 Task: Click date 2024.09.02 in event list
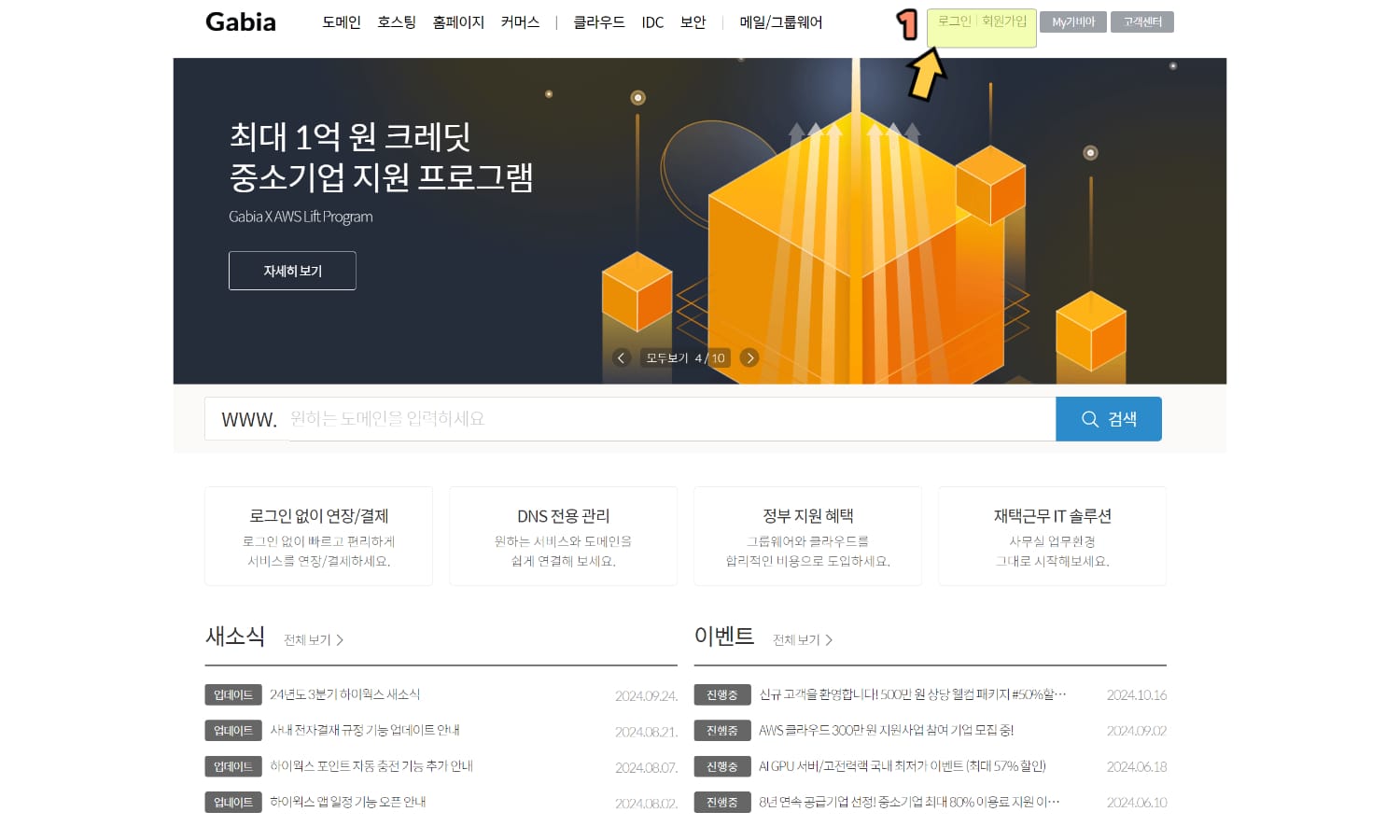[1137, 731]
